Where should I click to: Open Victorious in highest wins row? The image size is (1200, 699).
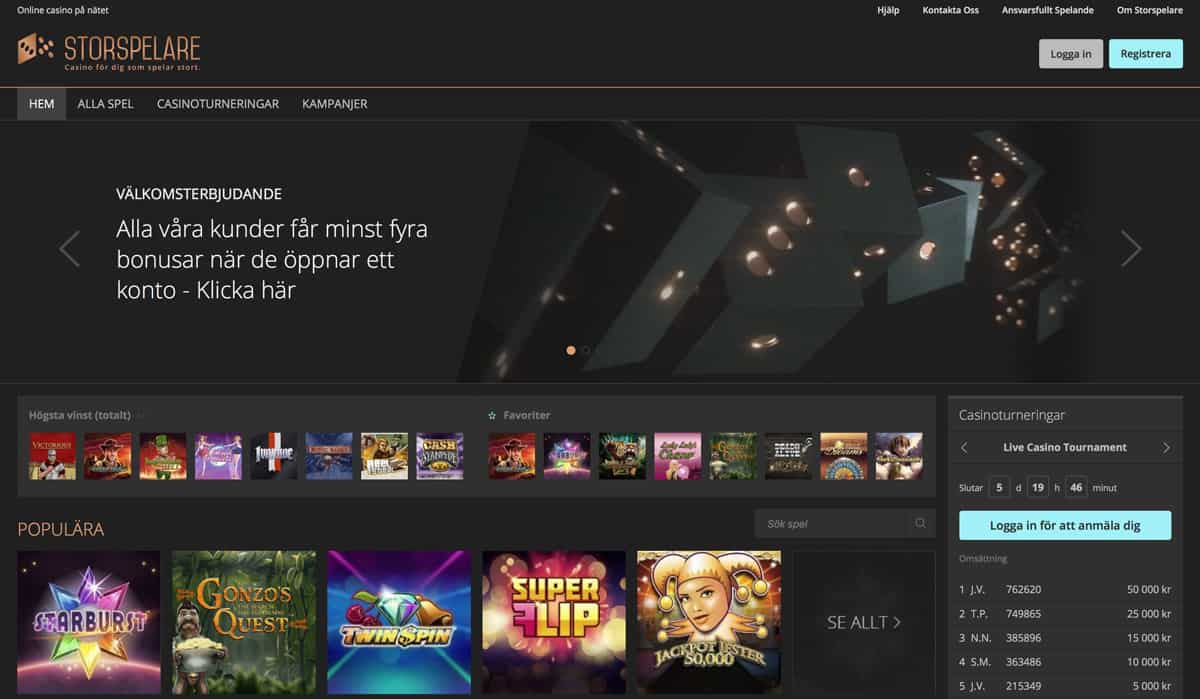tap(52, 456)
